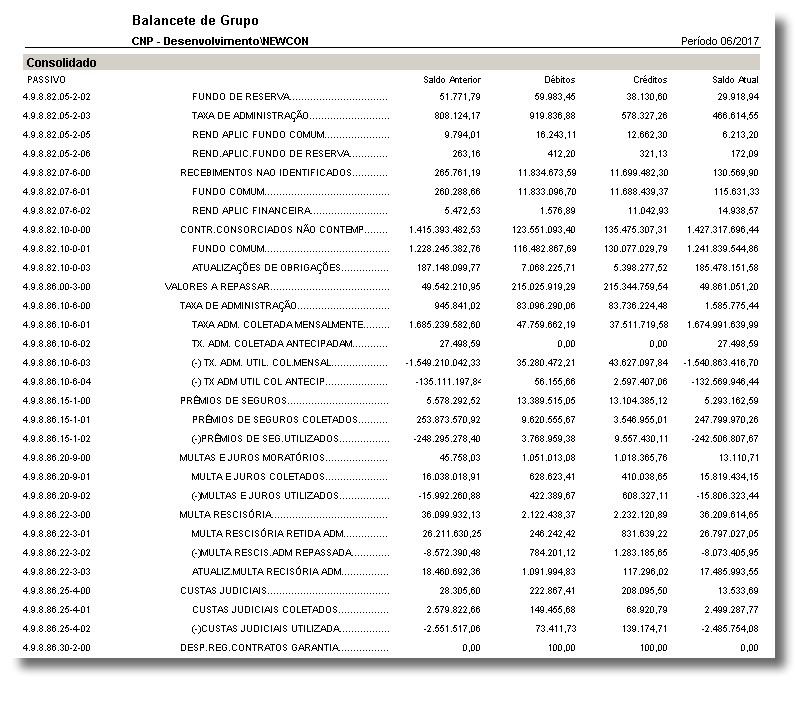The height and width of the screenshot is (708, 795).
Task: Click saldo atual value 185.478.151,58
Action: (727, 268)
